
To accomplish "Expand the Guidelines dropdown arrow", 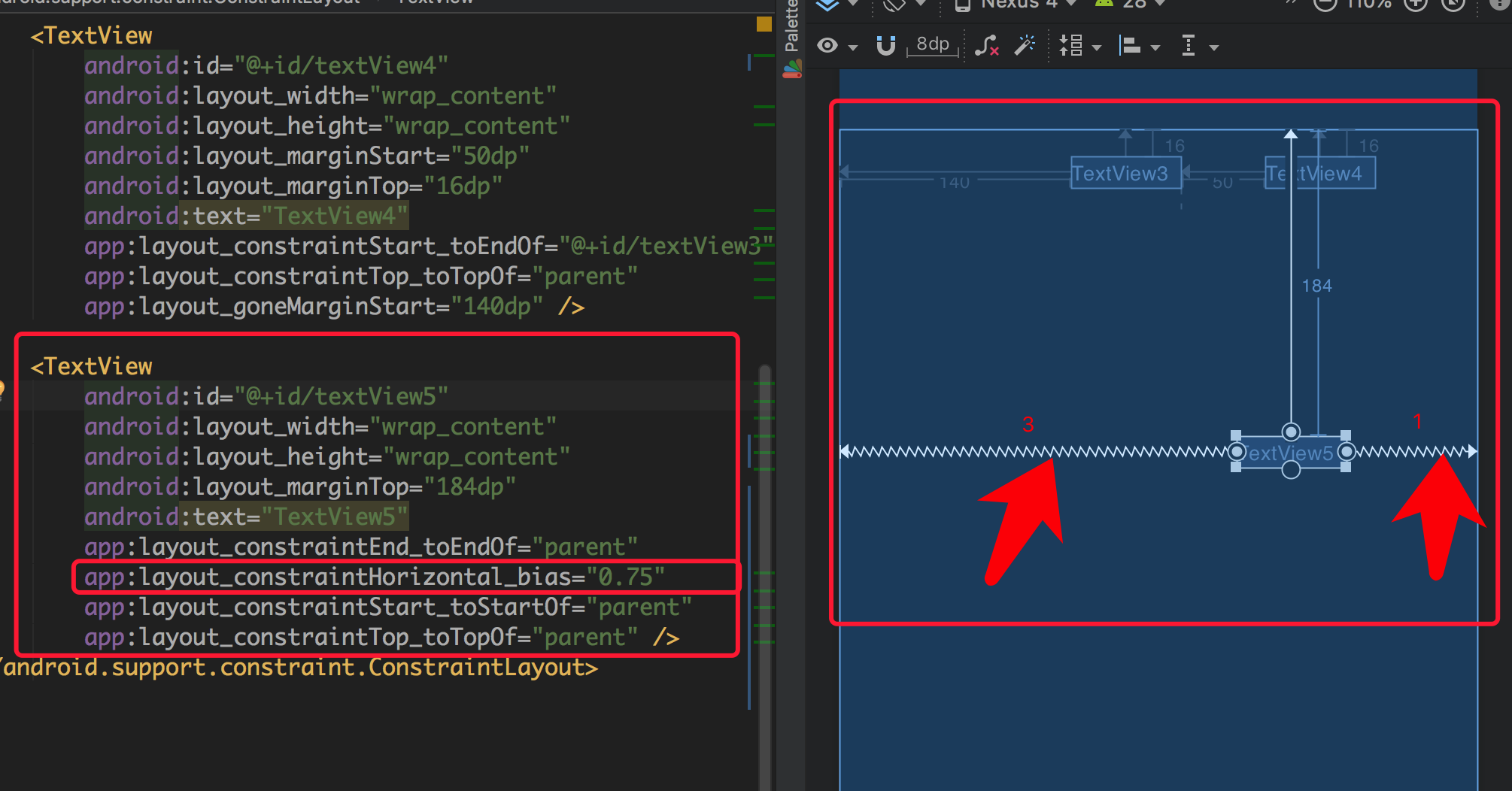I will tap(1214, 47).
